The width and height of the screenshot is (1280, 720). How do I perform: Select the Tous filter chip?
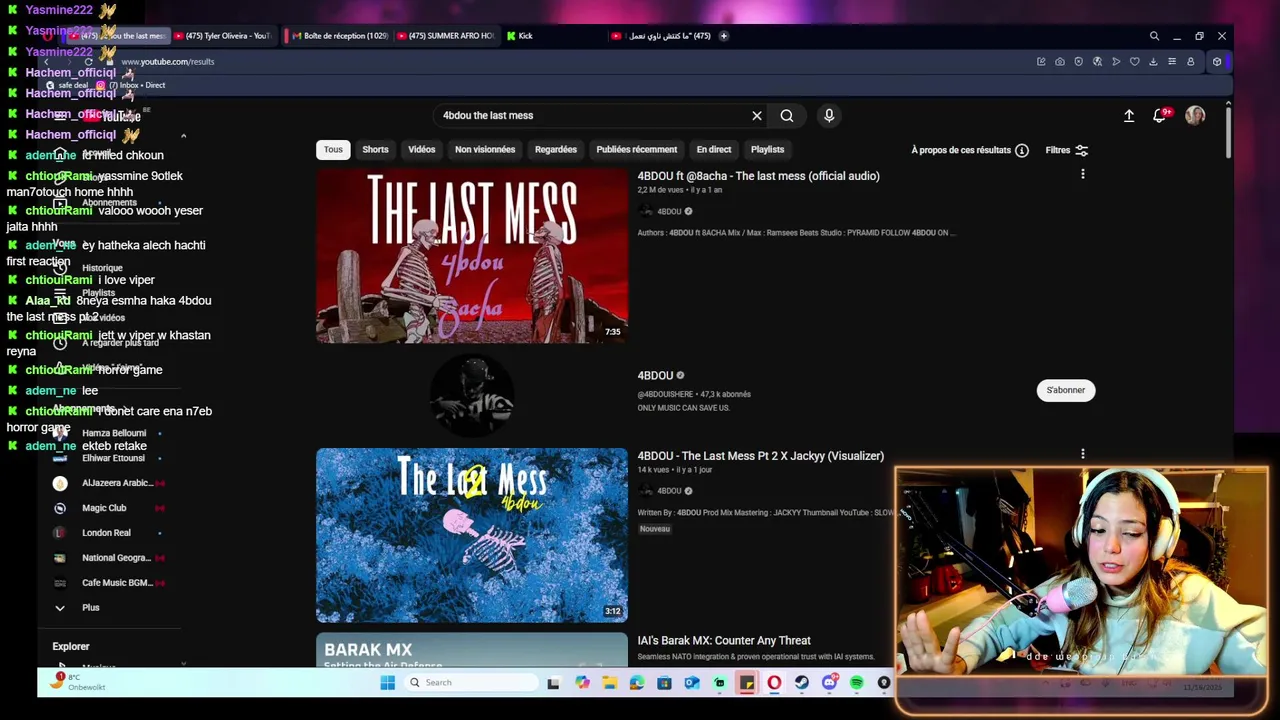[333, 149]
